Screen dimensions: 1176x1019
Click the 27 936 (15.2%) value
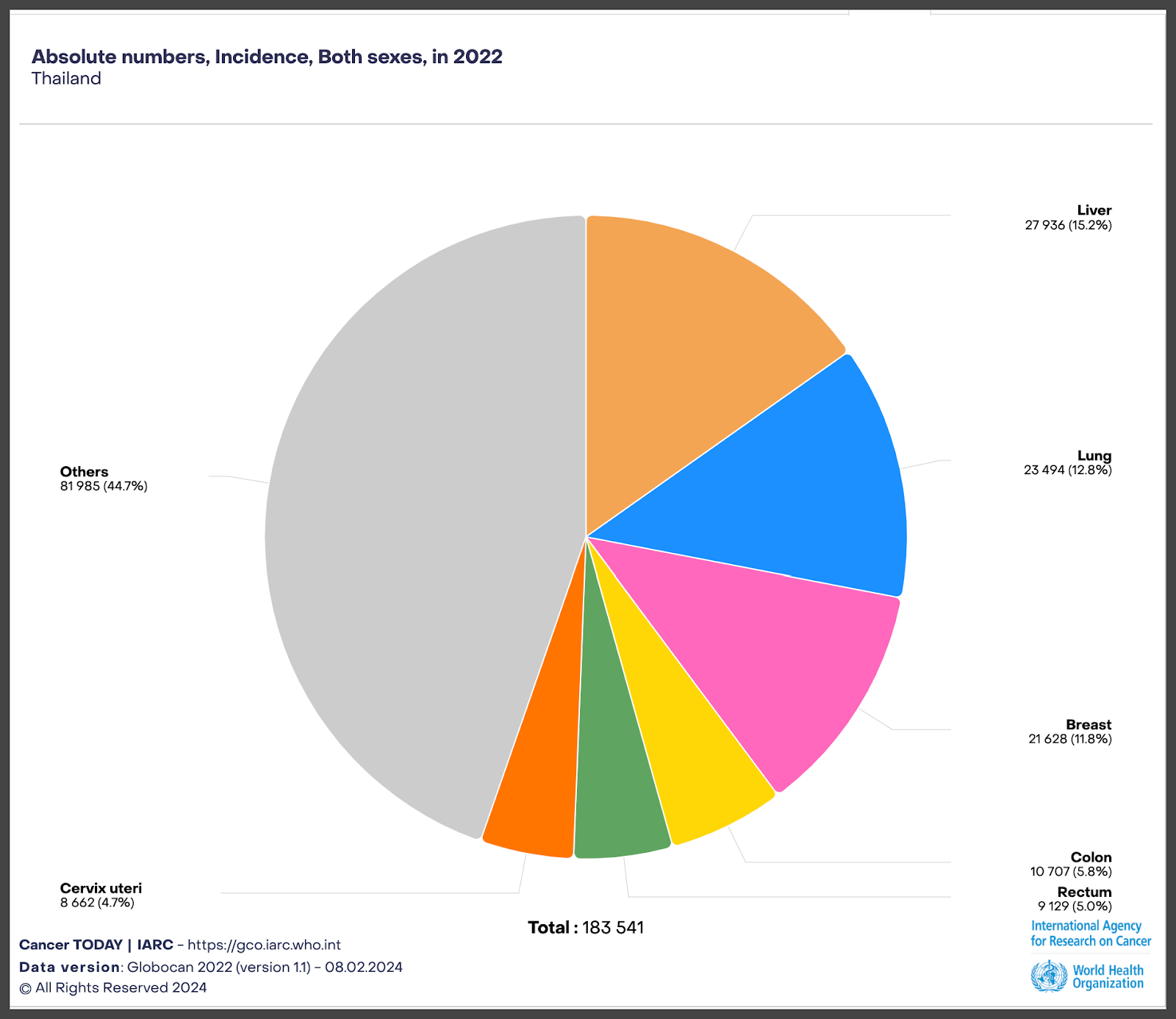(x=1068, y=225)
